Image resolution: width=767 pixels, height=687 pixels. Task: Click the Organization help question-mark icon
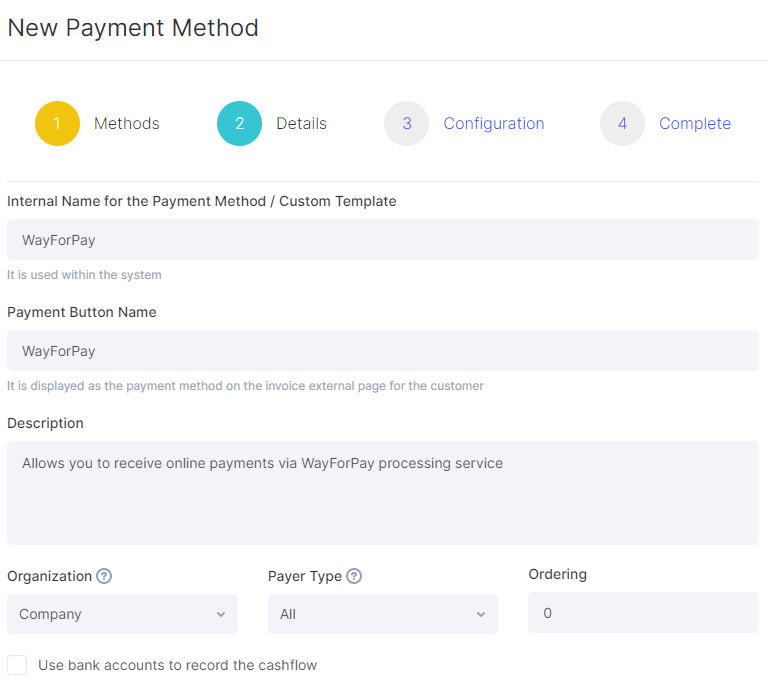(104, 576)
